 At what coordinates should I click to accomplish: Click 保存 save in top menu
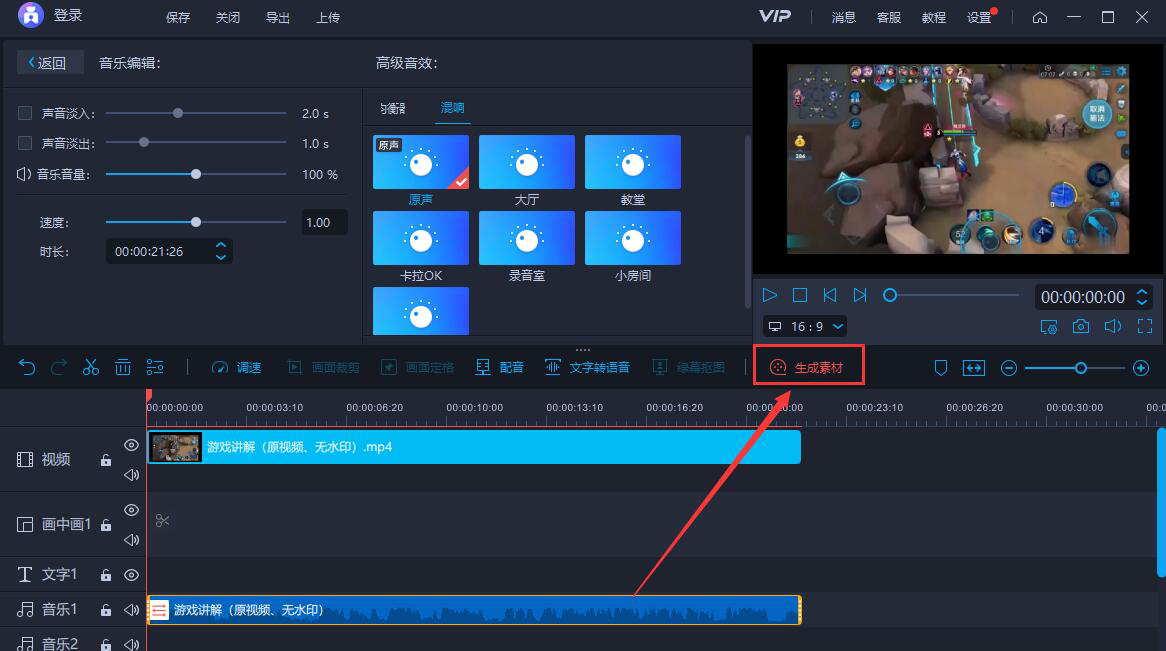coord(178,17)
